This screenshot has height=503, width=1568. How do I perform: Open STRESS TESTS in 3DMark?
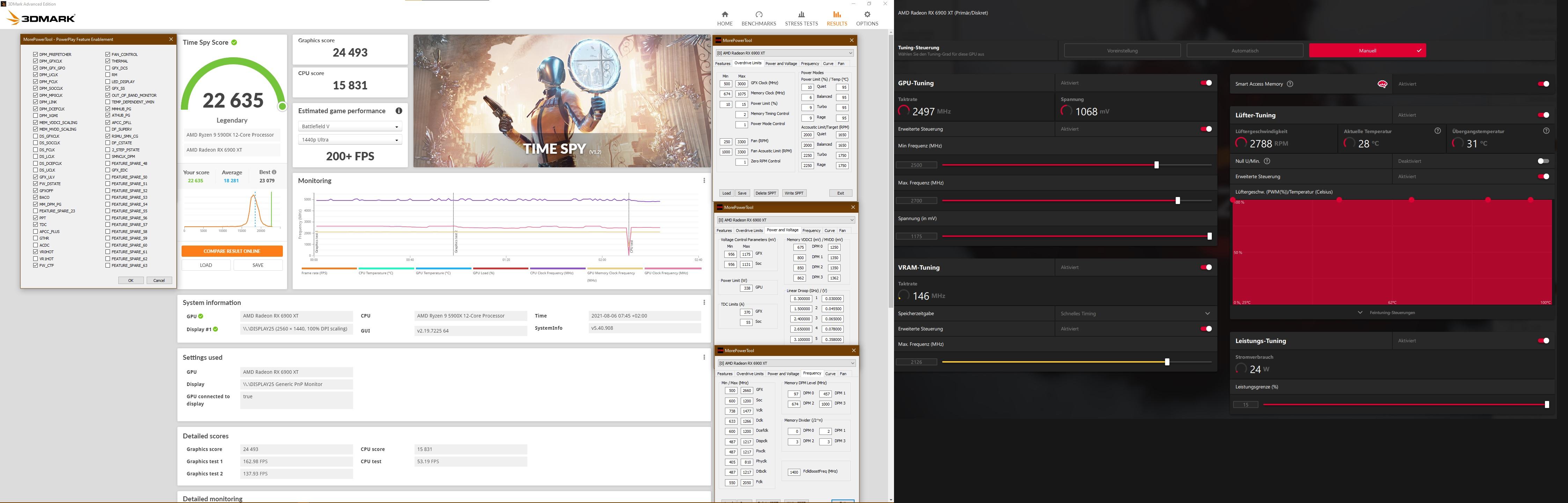tap(801, 18)
